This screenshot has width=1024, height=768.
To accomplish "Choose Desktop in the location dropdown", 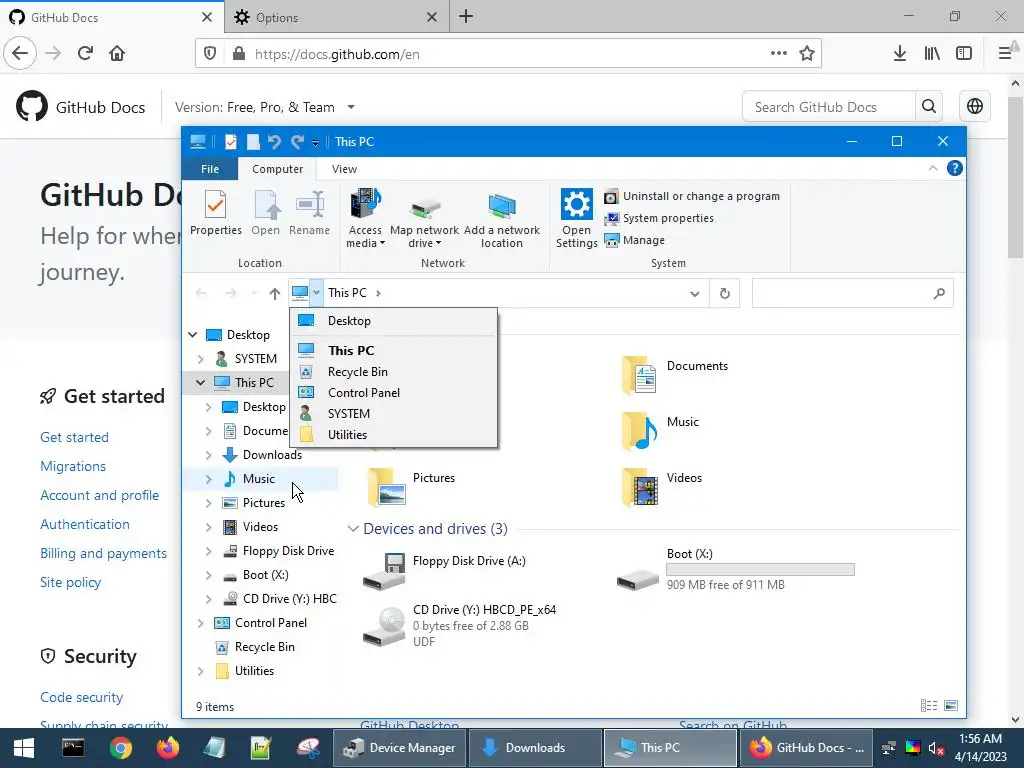I will pos(393,321).
